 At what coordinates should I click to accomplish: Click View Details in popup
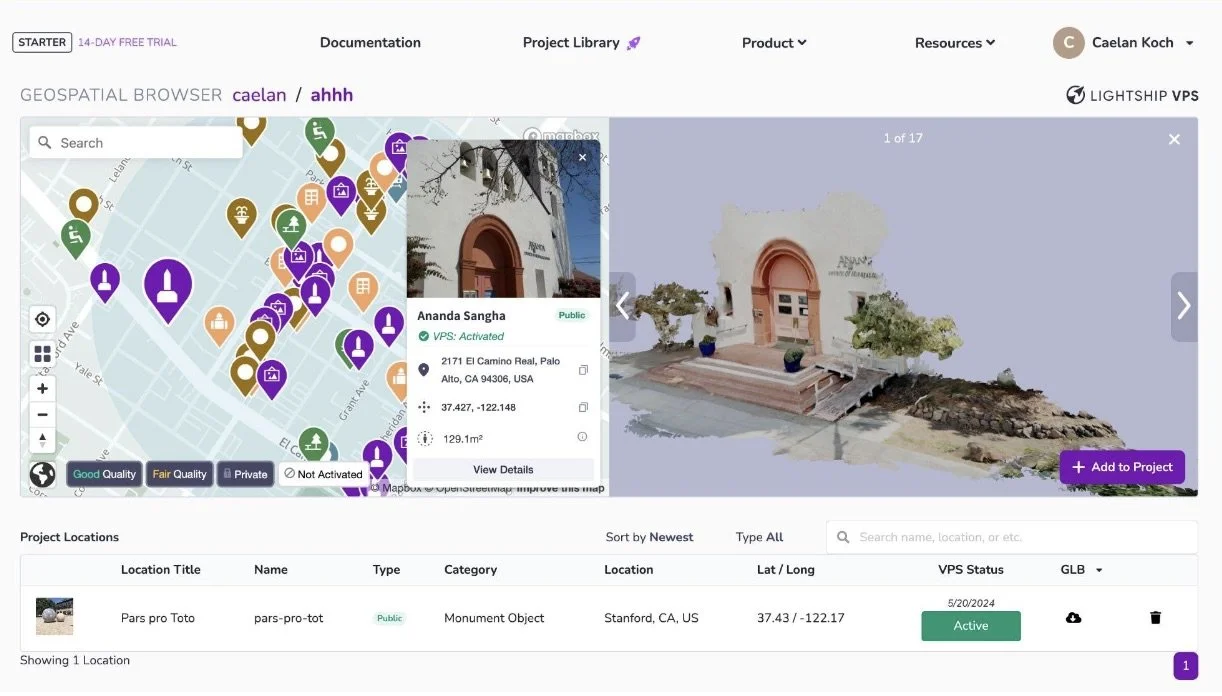click(x=503, y=469)
